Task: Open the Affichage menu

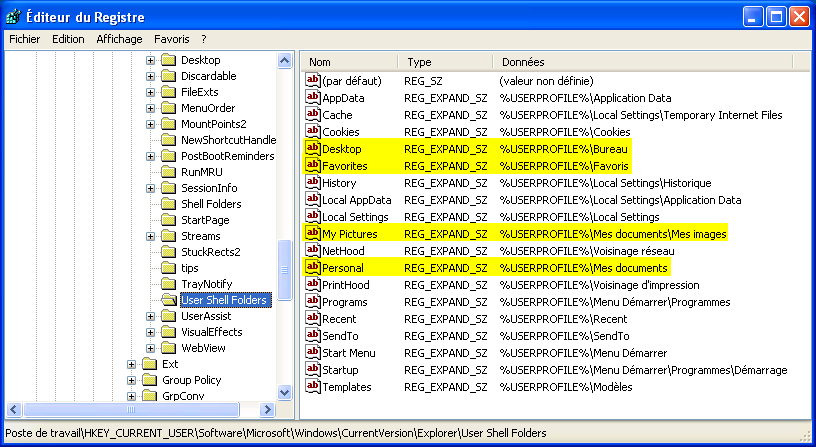Action: tap(119, 39)
